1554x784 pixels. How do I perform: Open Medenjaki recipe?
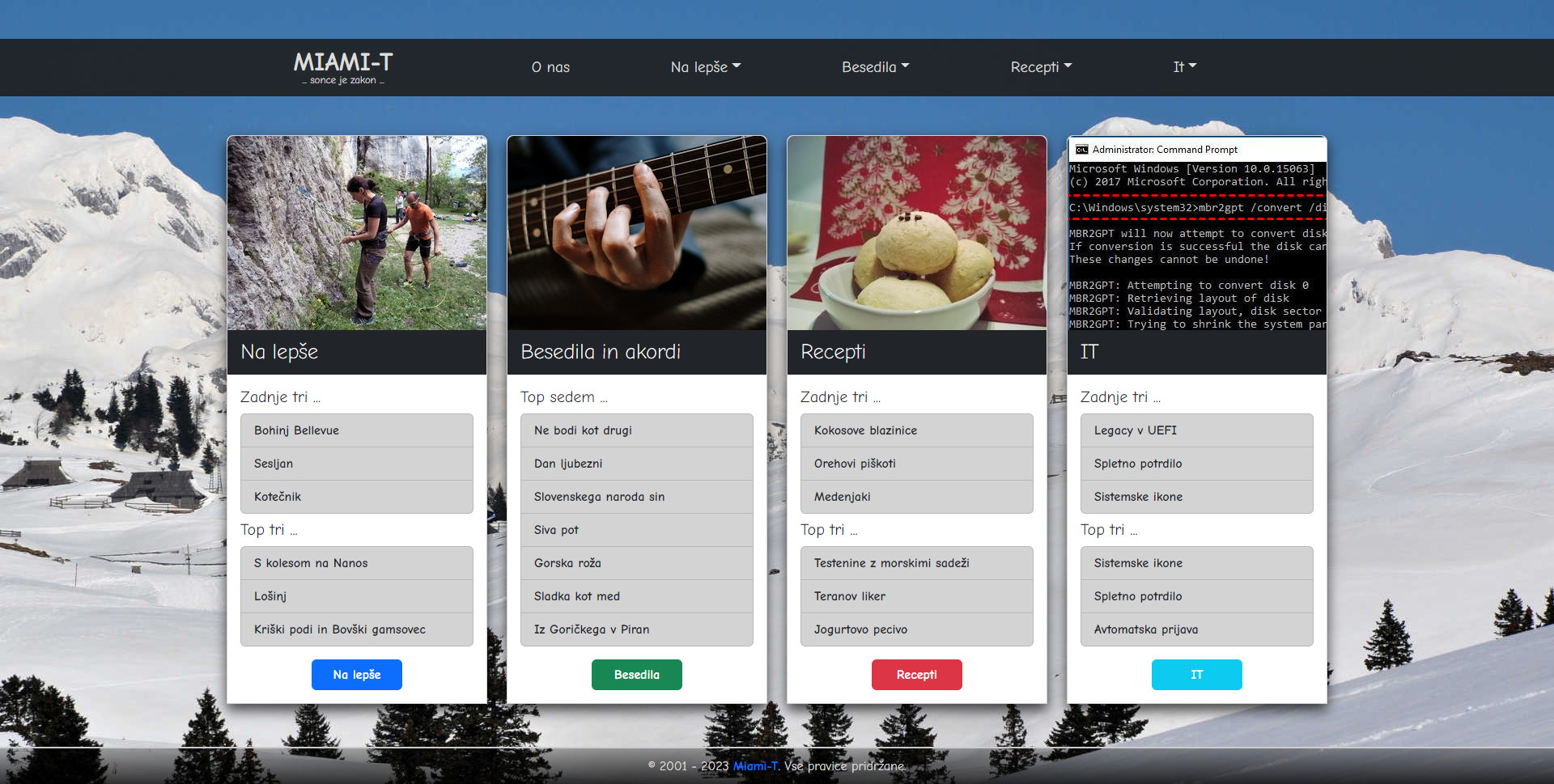click(x=917, y=497)
